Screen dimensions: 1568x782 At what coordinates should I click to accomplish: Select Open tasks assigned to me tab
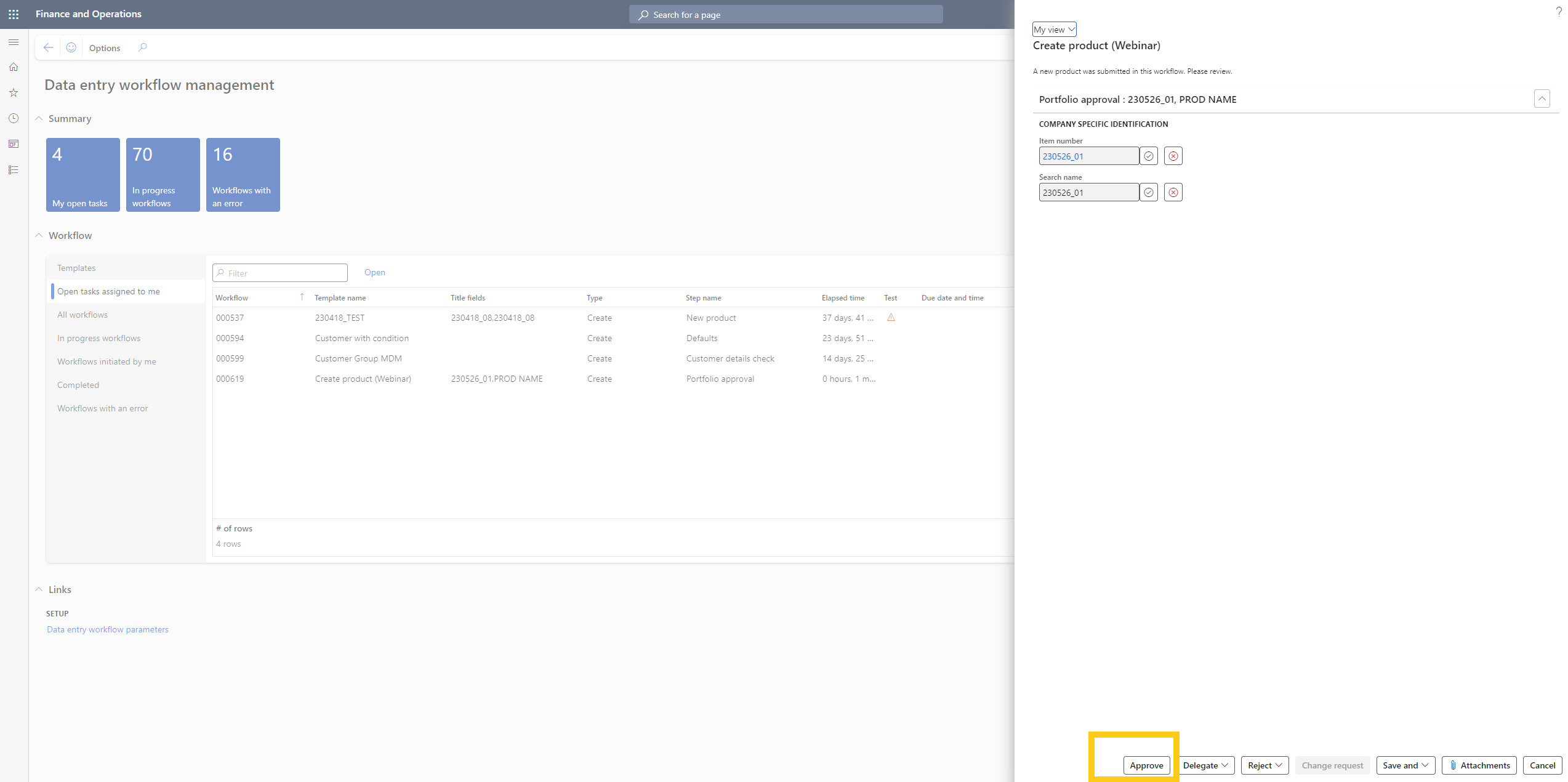coord(109,291)
